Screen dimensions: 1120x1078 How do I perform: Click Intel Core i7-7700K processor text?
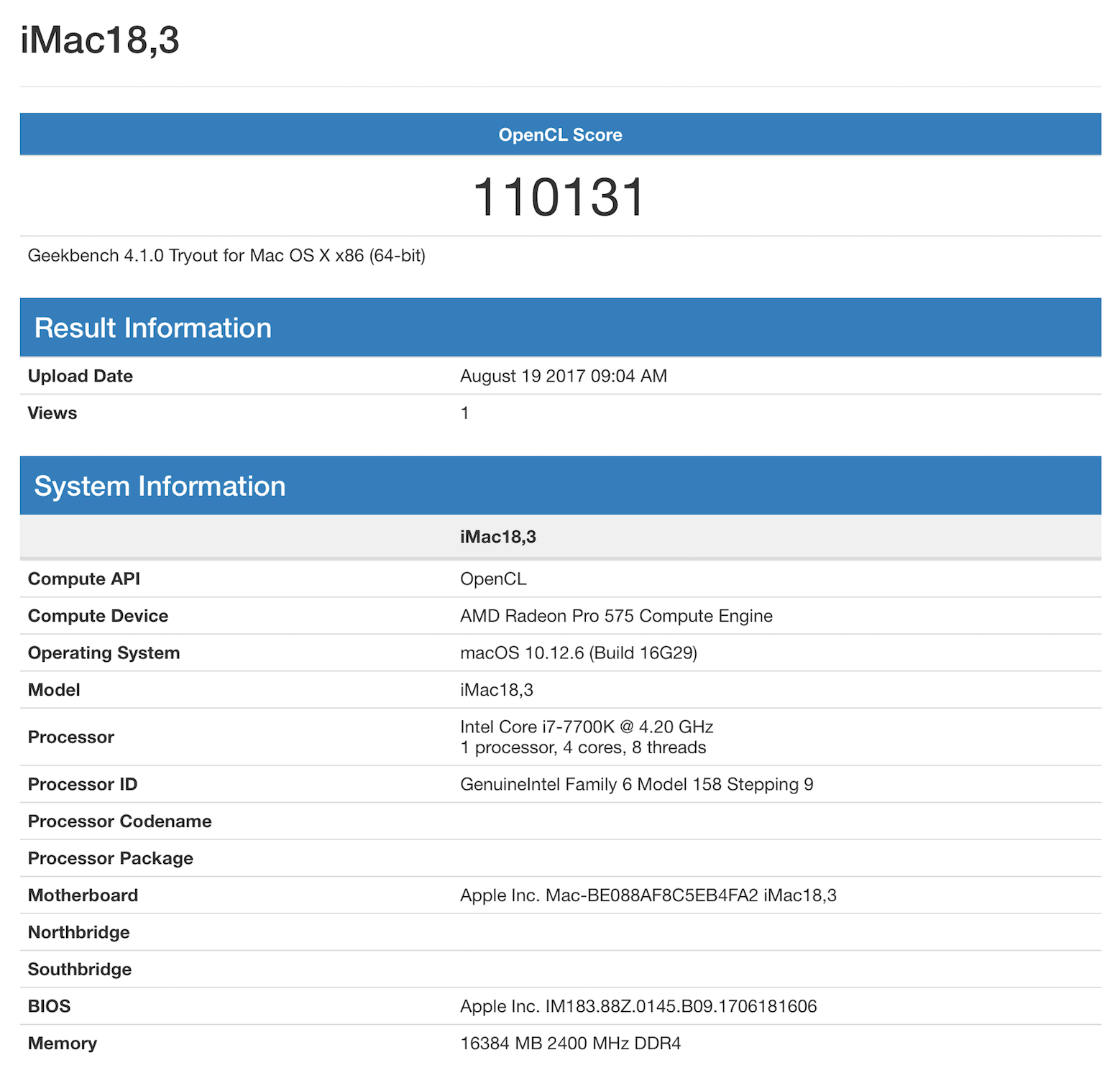(586, 727)
